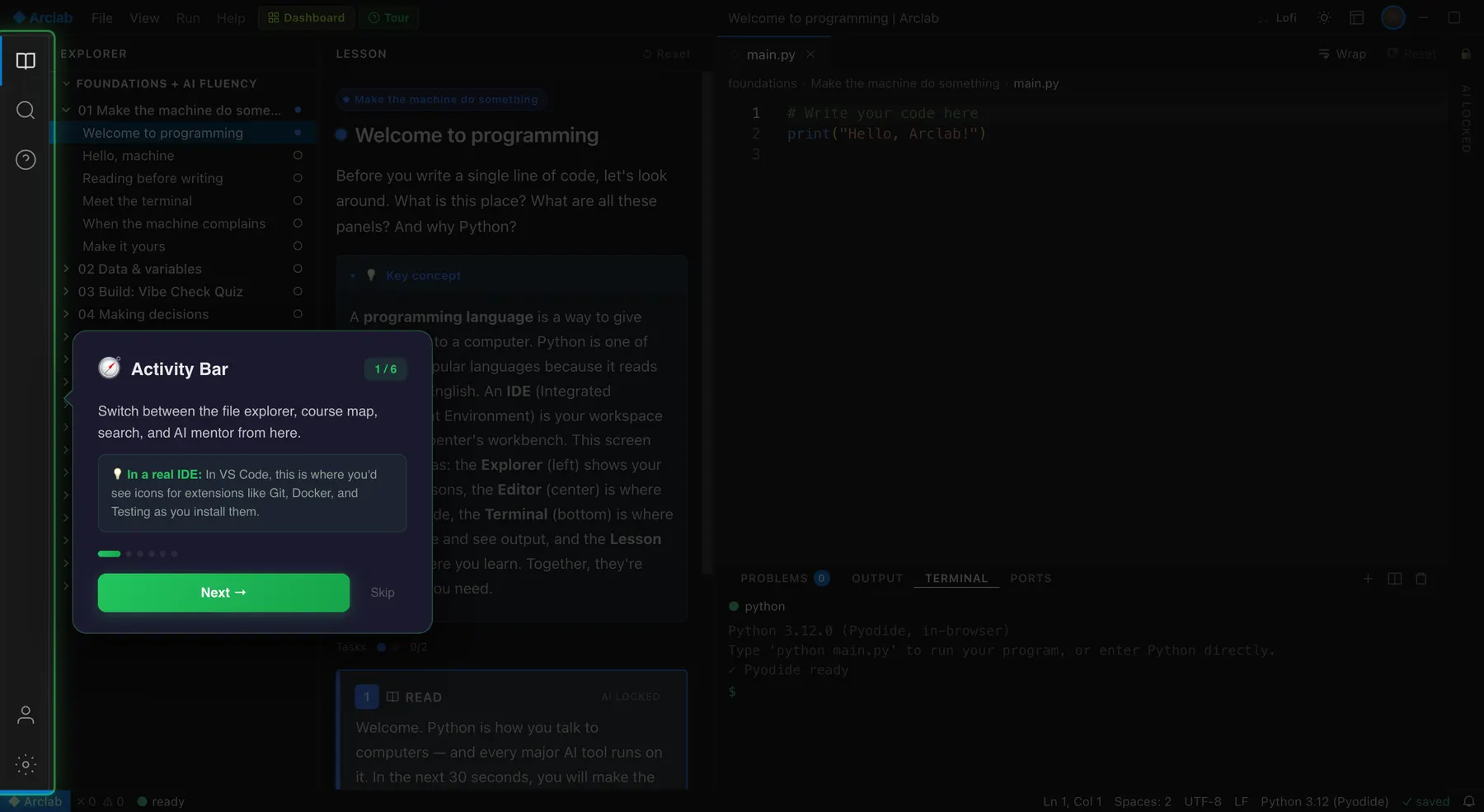Open the help question-mark icon in activity bar
1484x812 pixels.
26,160
